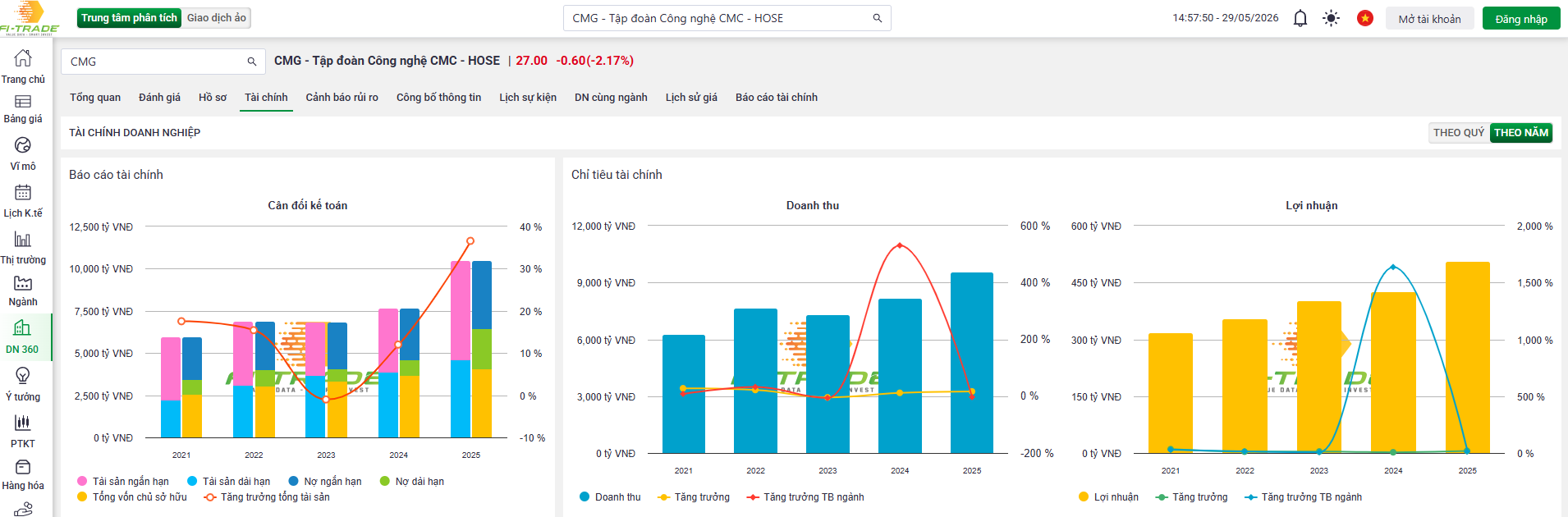Open Vĩ mô macro icon
1568x517 pixels.
click(x=23, y=145)
